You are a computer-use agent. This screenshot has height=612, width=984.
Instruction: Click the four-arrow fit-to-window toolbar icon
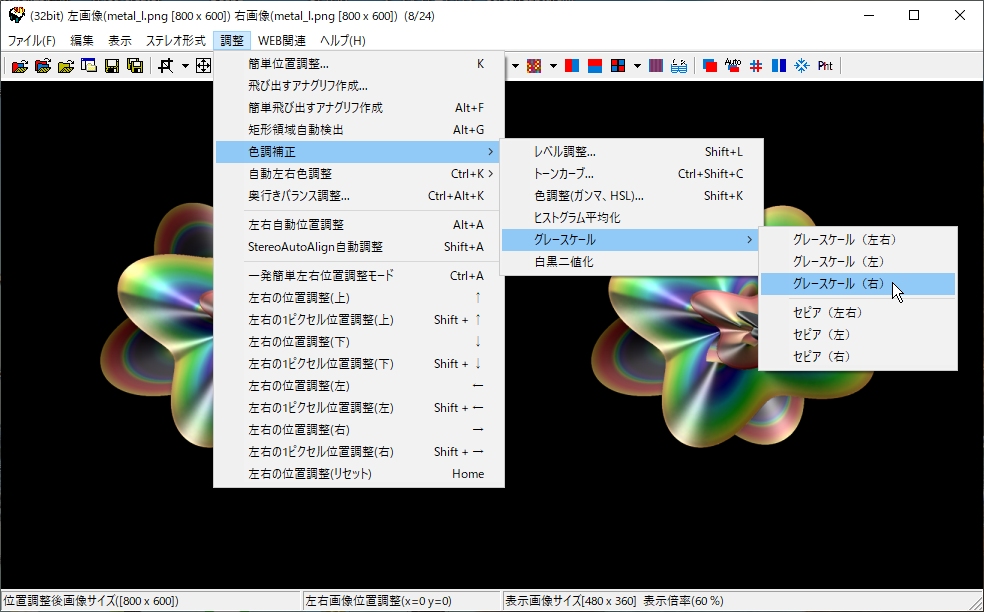tap(203, 66)
